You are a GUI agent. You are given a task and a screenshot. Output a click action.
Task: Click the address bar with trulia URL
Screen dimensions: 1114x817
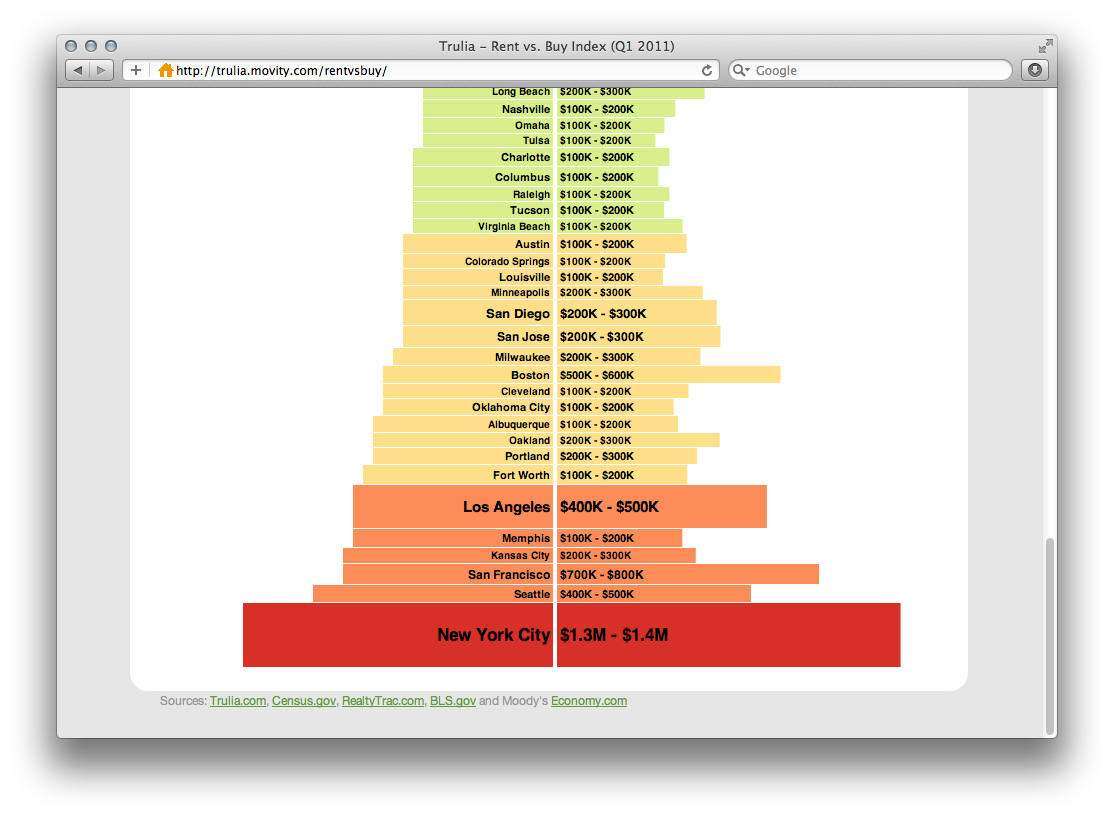(430, 70)
